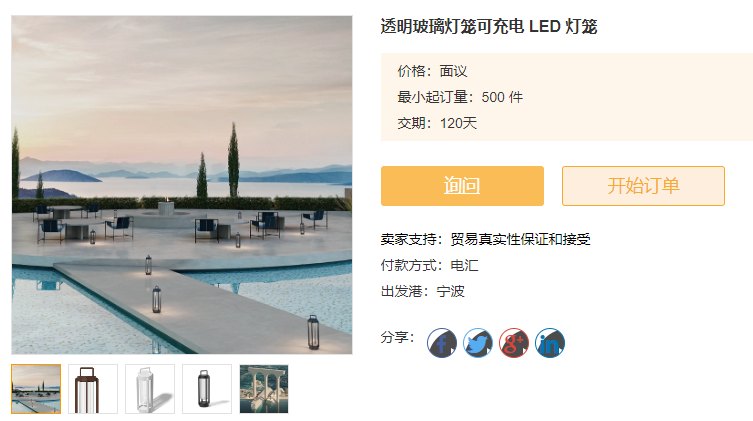
Task: Select the brown-frame lantern thumbnail
Action: click(x=93, y=389)
